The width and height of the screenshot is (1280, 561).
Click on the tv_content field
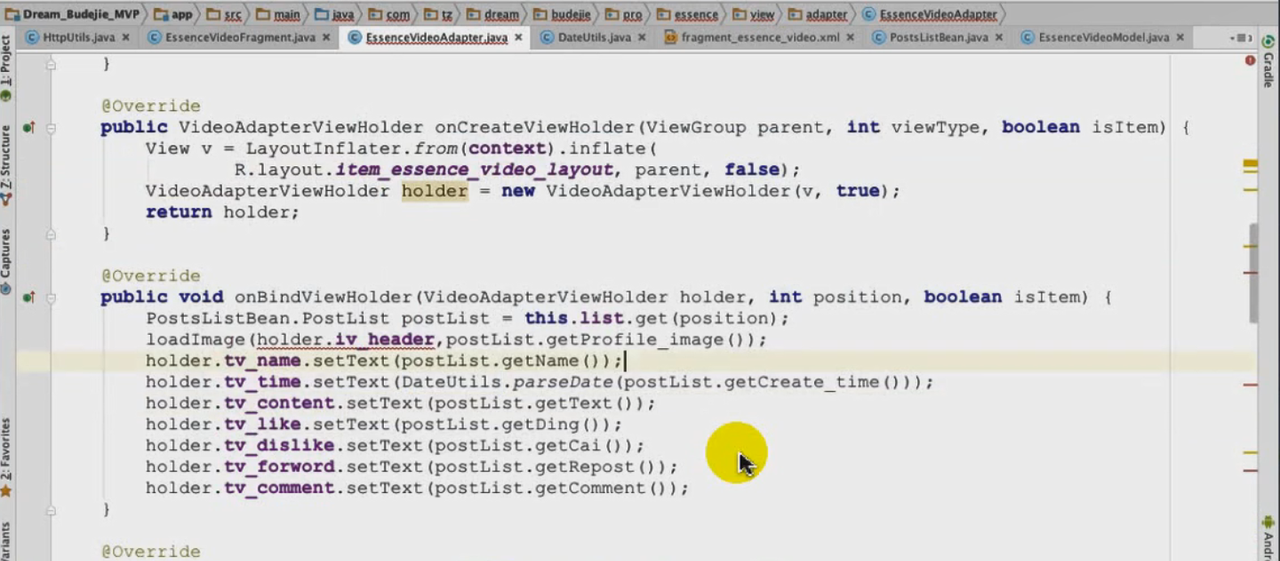[x=279, y=403]
